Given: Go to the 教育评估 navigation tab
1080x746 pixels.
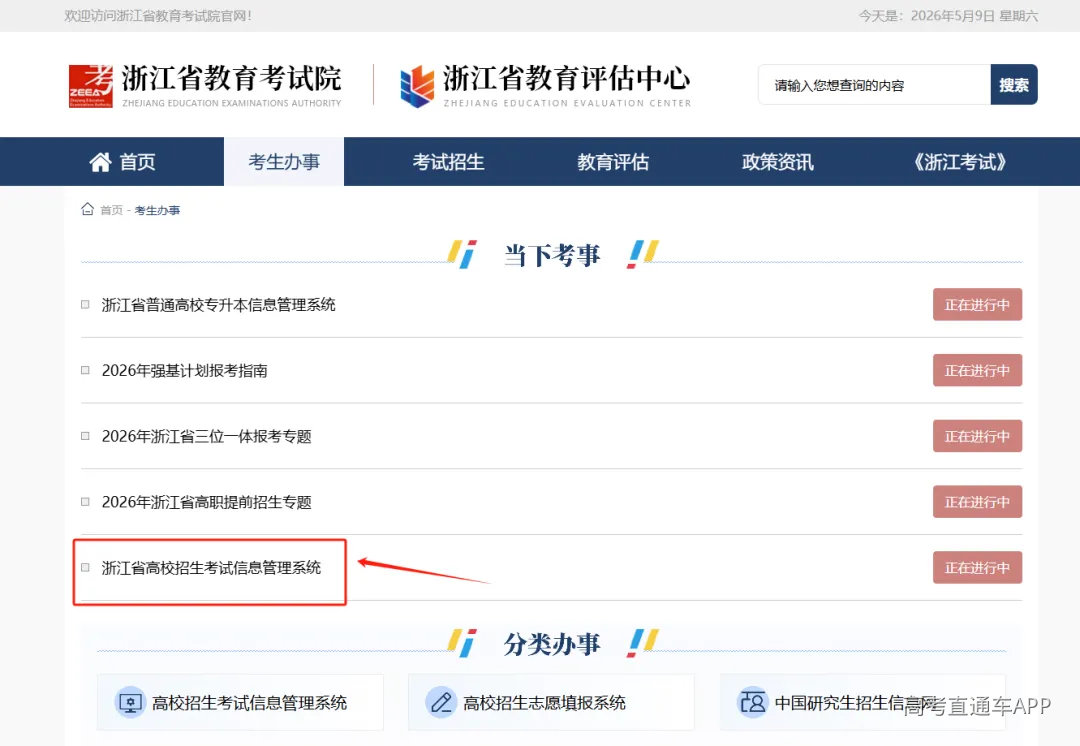Looking at the screenshot, I should (x=613, y=162).
